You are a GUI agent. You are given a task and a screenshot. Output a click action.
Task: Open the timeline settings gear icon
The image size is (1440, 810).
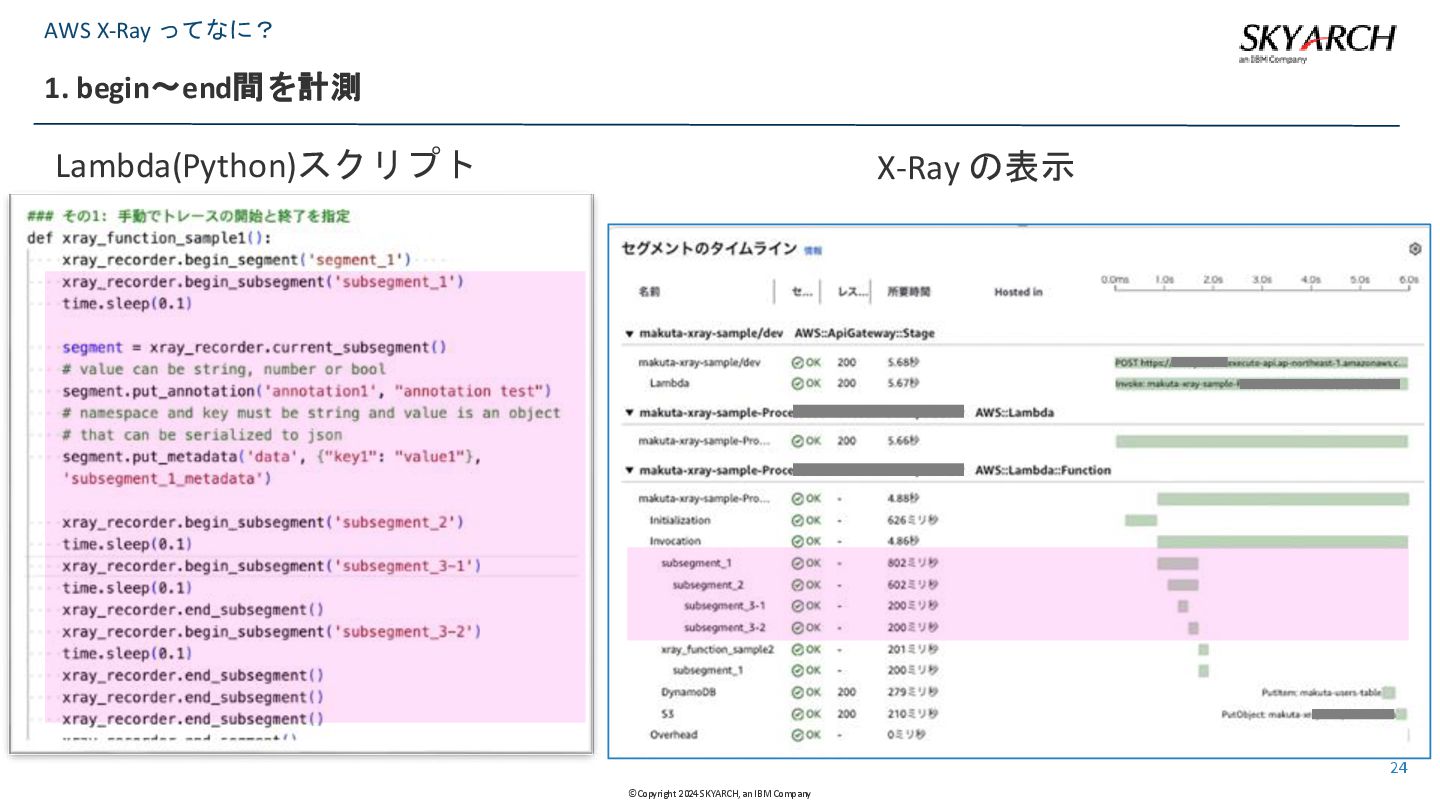click(x=1414, y=249)
